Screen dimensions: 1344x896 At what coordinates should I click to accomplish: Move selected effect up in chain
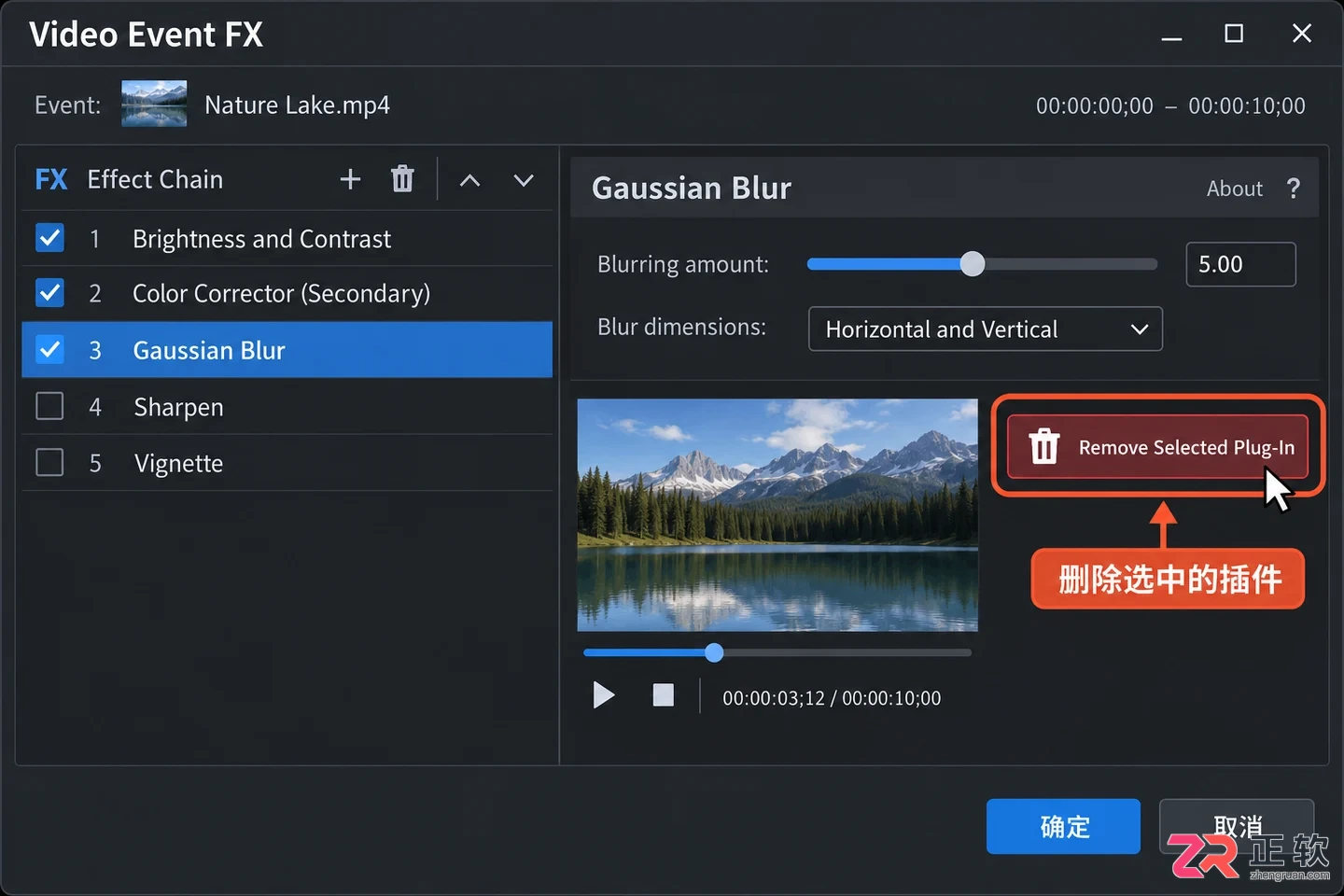(470, 180)
